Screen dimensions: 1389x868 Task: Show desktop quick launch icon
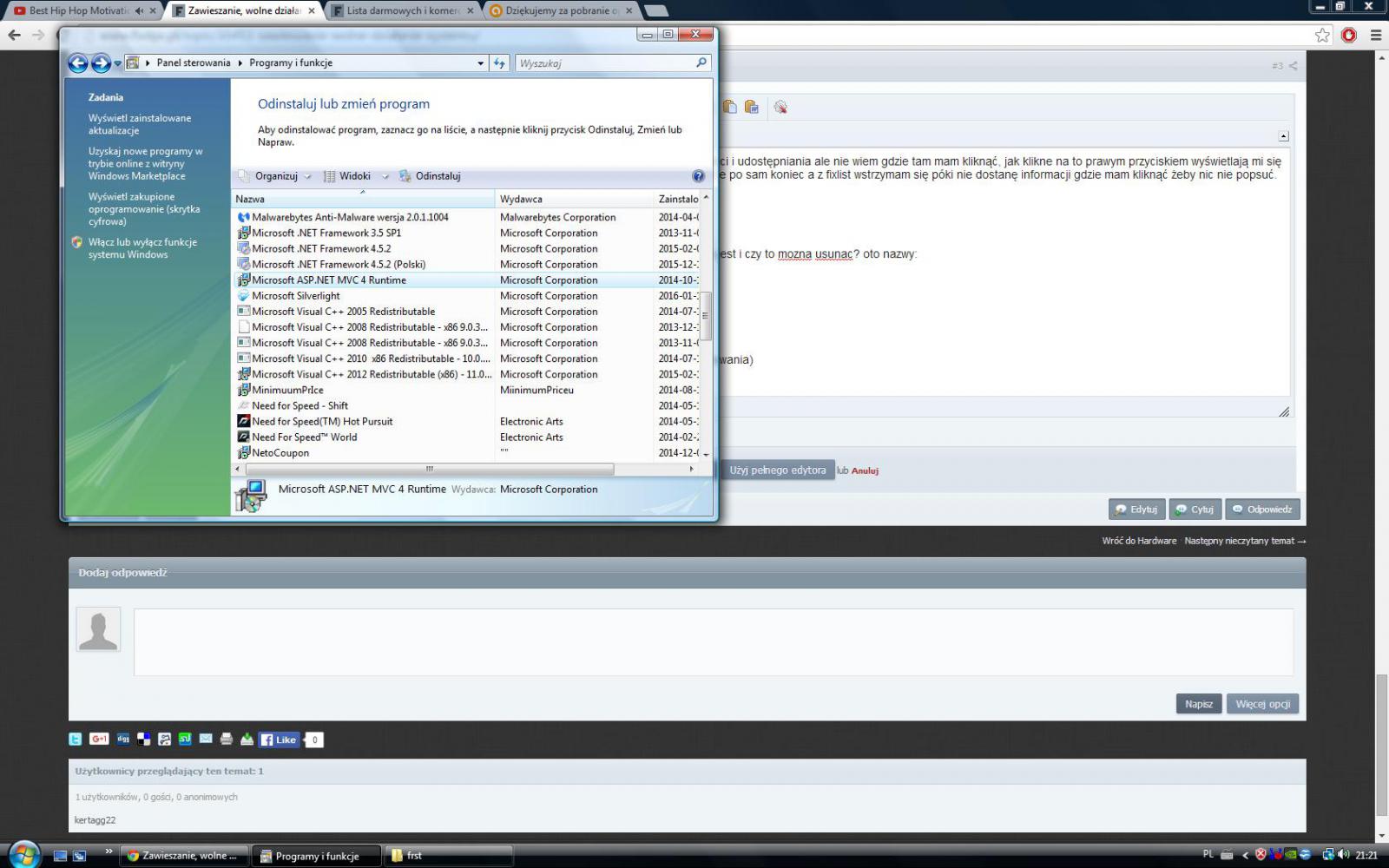click(60, 856)
